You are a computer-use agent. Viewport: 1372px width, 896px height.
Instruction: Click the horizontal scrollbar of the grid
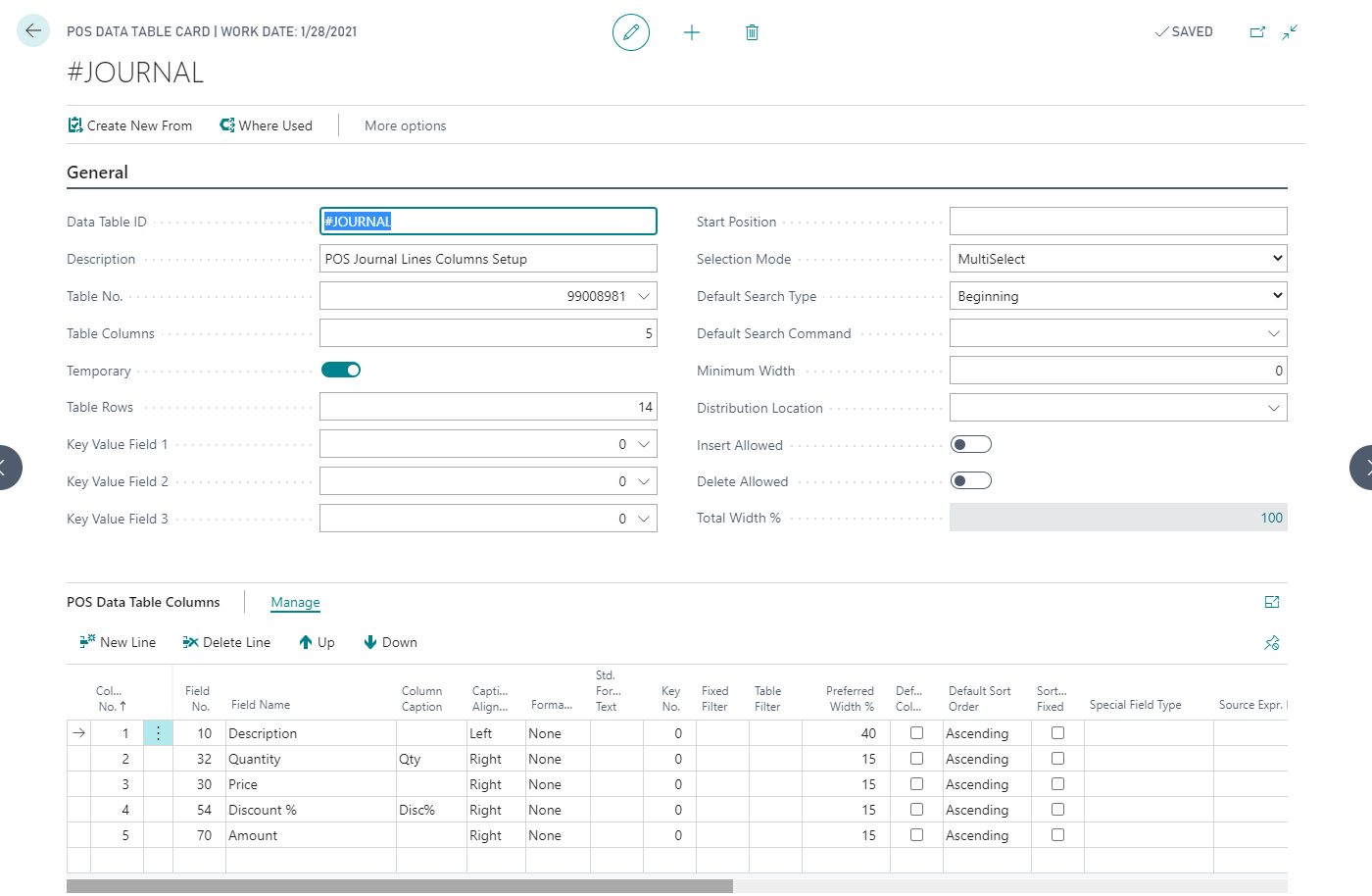click(400, 886)
